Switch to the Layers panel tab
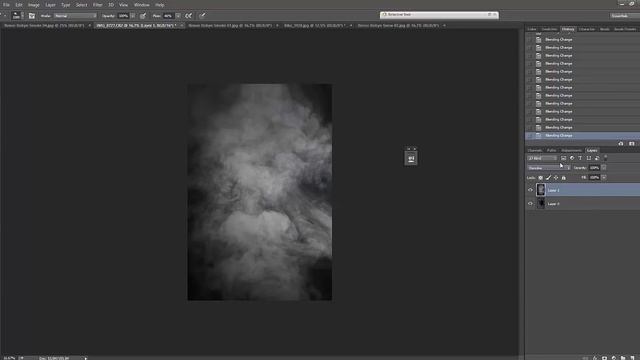The height and width of the screenshot is (360, 640). click(x=592, y=150)
